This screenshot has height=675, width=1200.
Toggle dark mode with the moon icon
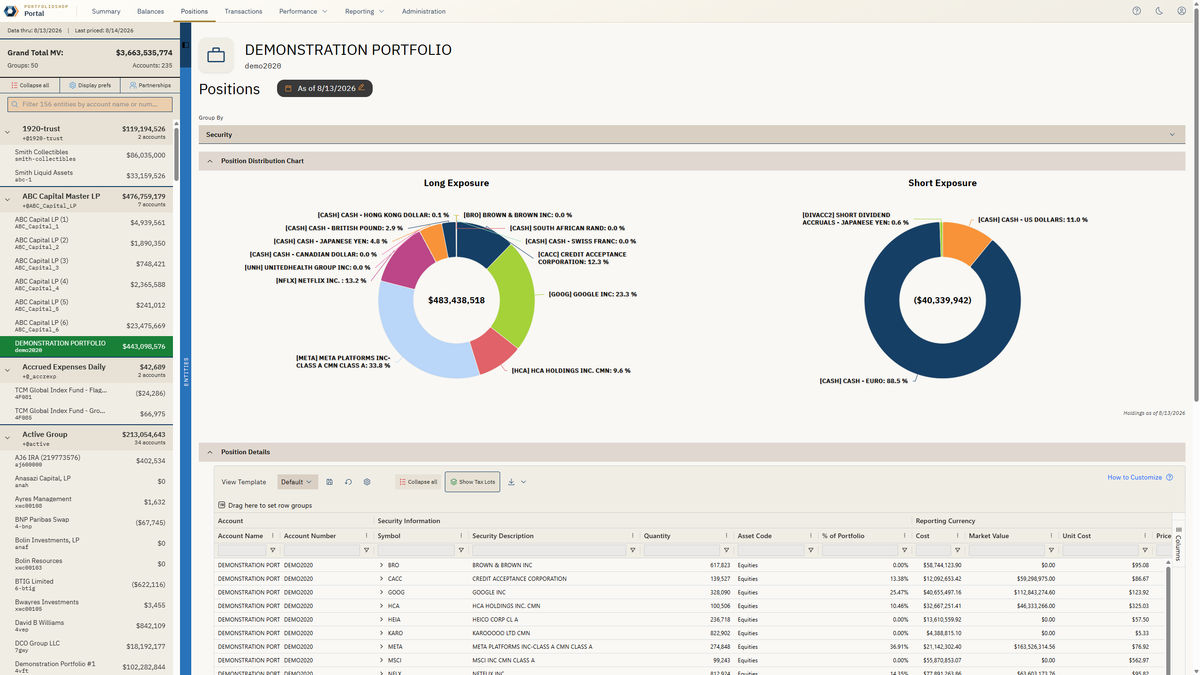click(1159, 11)
